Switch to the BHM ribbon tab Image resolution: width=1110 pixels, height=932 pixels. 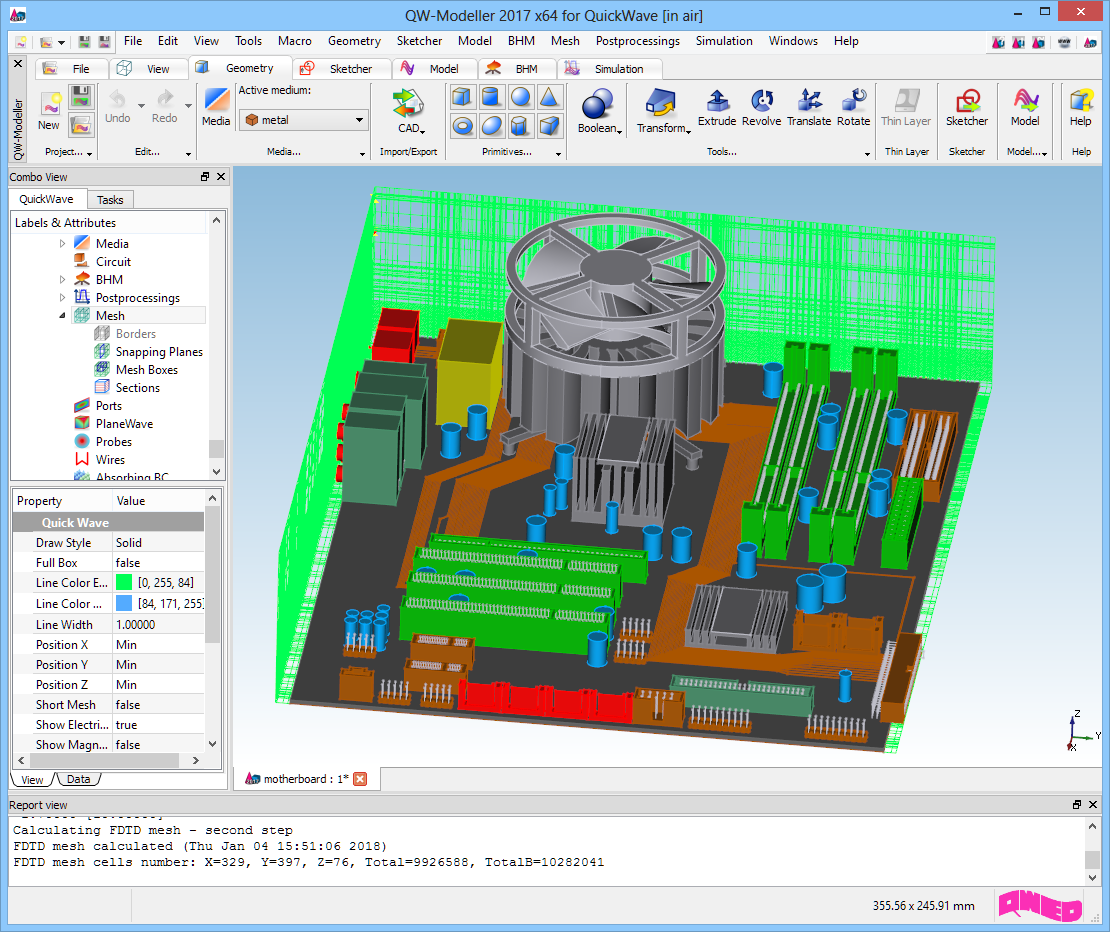(x=515, y=69)
